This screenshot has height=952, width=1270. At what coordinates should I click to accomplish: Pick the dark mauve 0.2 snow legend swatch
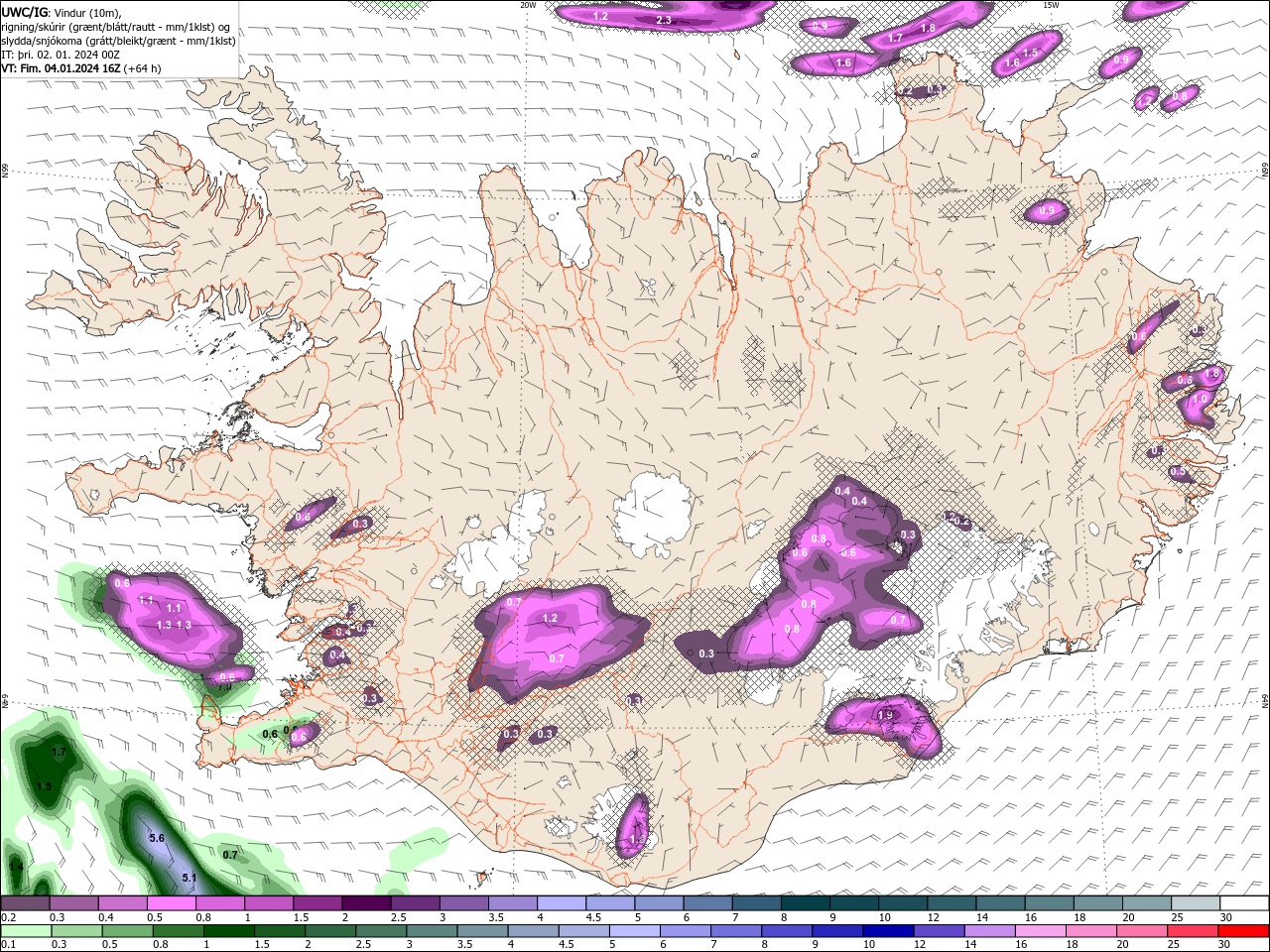pyautogui.click(x=25, y=903)
